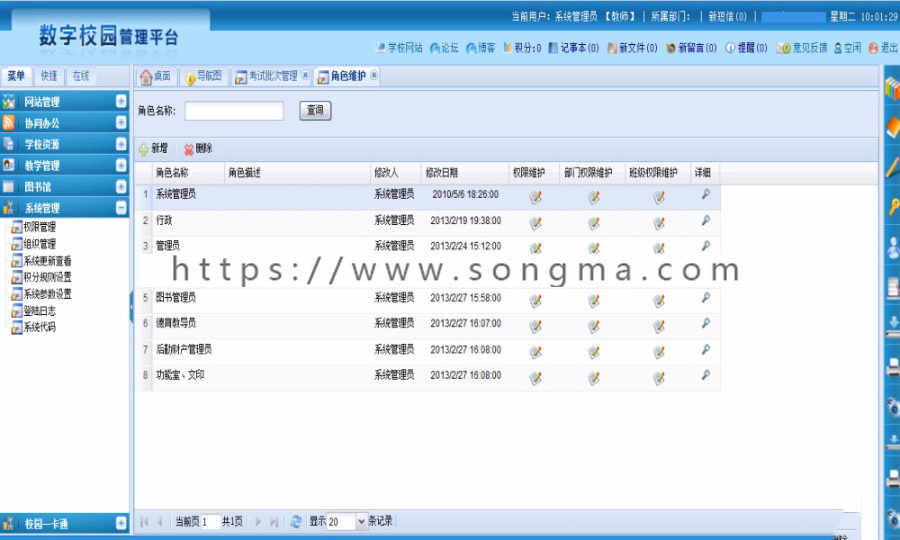This screenshot has height=540, width=900.
Task: Open class permission maintenance for 系统管理员 row
Action: (659, 197)
